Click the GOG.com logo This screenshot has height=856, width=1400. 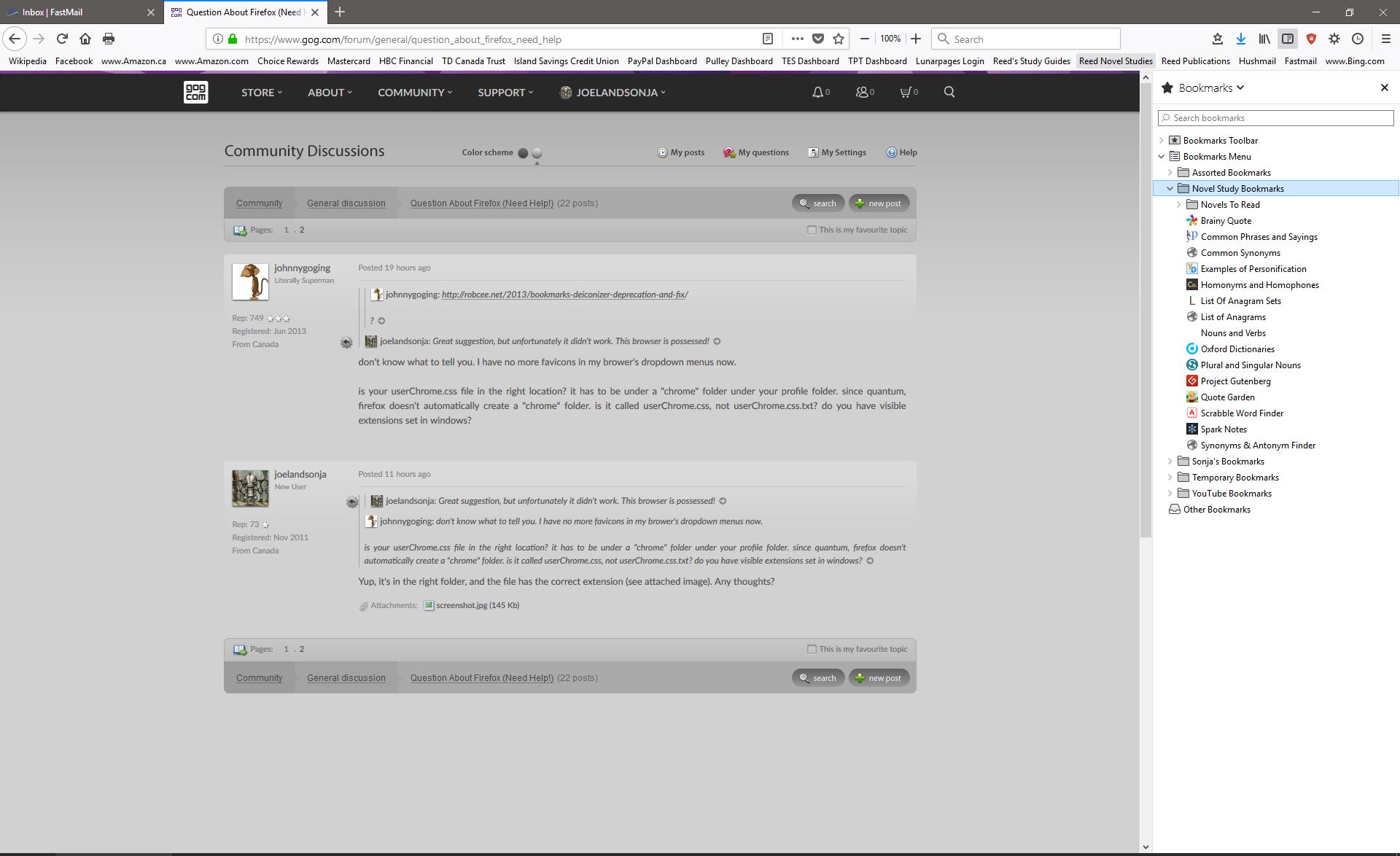tap(195, 92)
